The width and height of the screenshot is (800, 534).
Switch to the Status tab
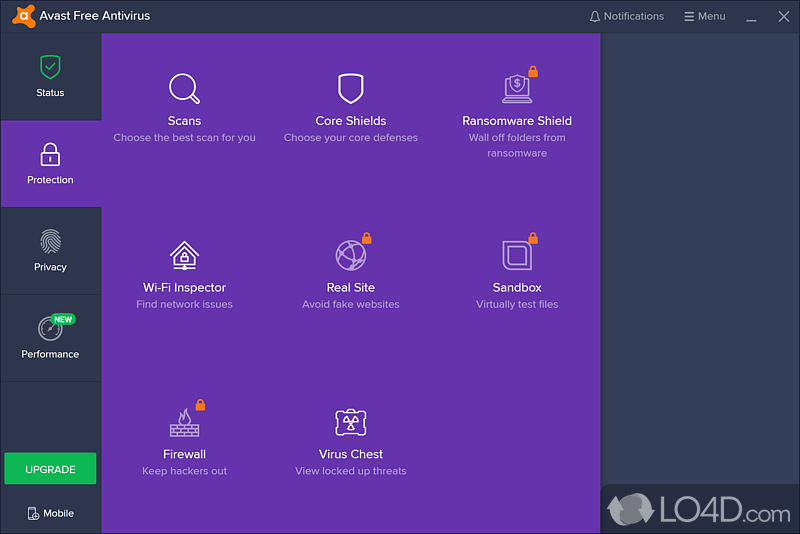(x=50, y=77)
